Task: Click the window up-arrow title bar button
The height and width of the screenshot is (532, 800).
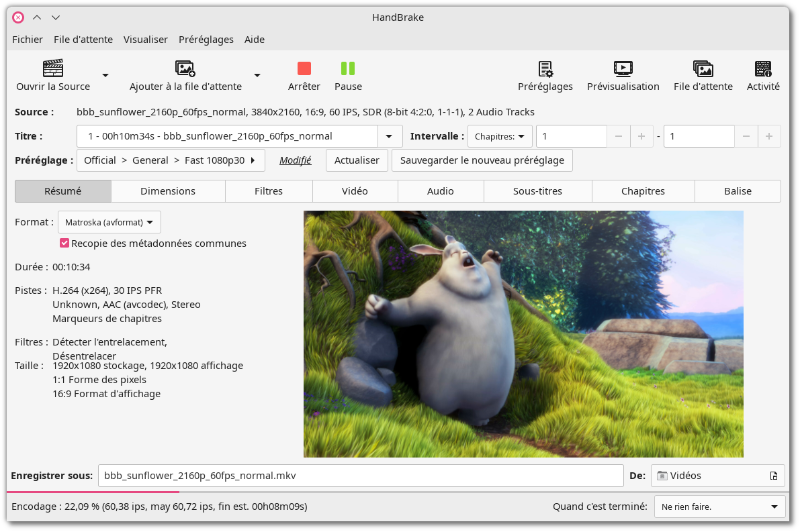Action: tap(37, 17)
